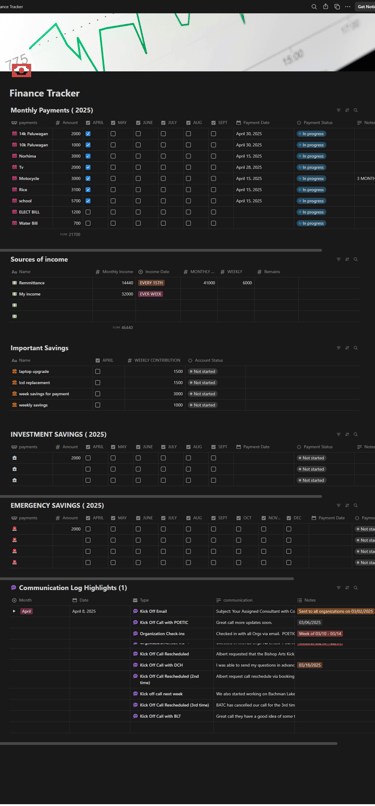Open sort for Communication Log Highlights
This screenshot has width=375, height=806.
click(347, 588)
